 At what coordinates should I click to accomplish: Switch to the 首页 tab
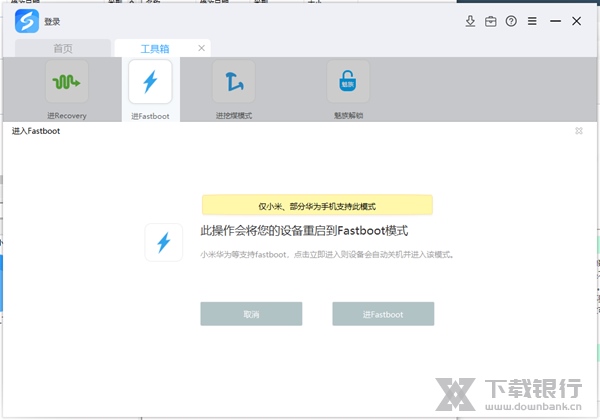(63, 48)
